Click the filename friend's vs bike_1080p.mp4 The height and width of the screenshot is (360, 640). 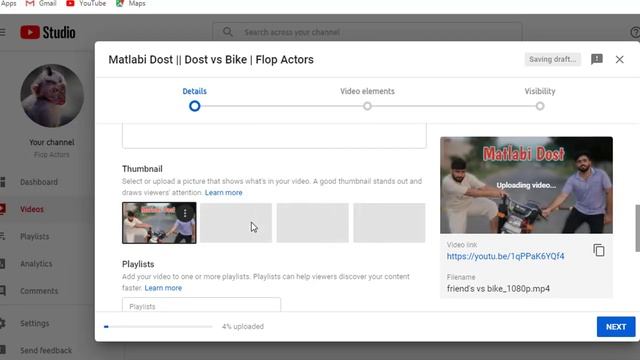pyautogui.click(x=498, y=289)
